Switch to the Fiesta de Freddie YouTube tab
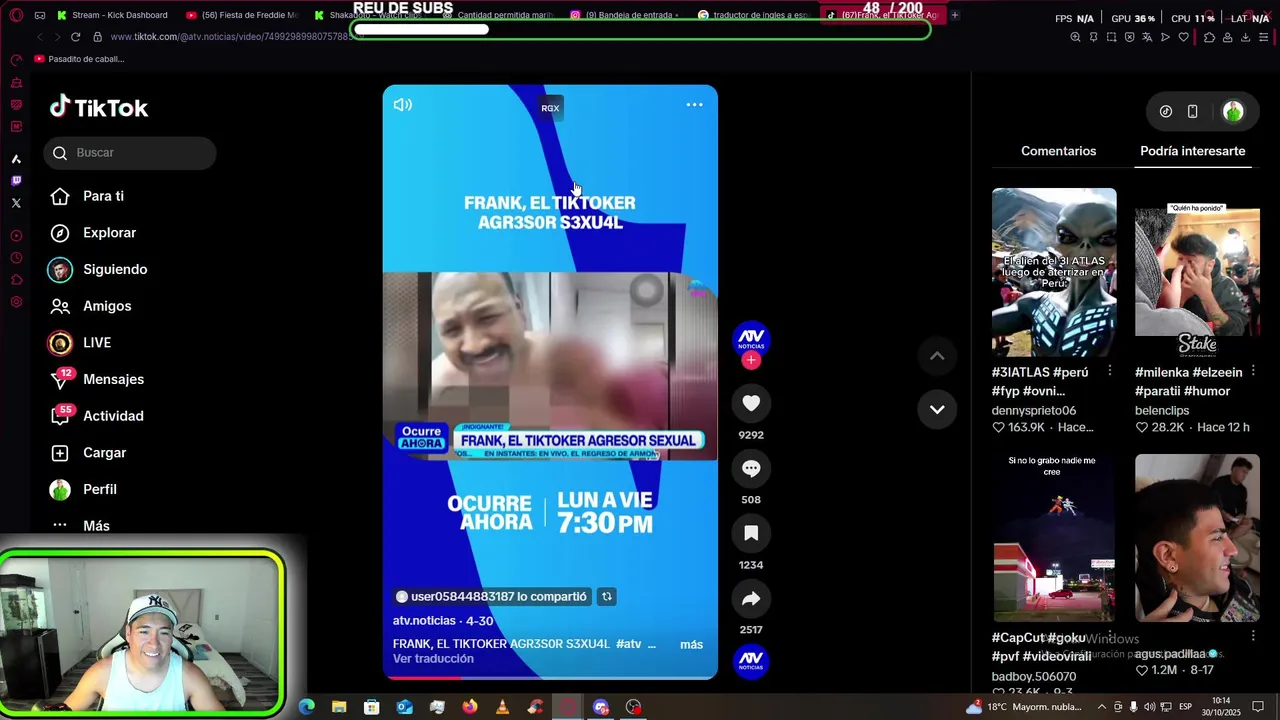Viewport: 1280px width, 720px height. click(242, 15)
